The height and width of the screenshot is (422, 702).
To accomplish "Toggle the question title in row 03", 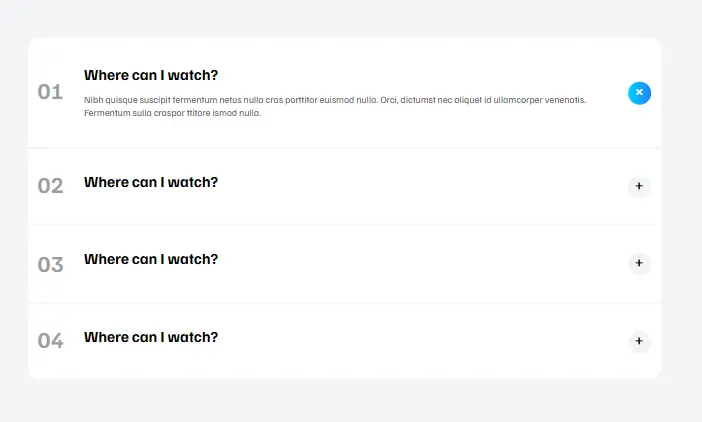I will coord(151,259).
